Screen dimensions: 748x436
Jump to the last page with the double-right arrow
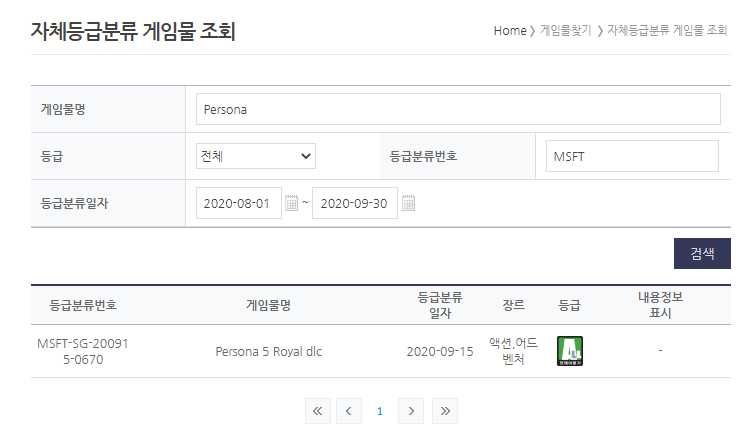coord(445,411)
